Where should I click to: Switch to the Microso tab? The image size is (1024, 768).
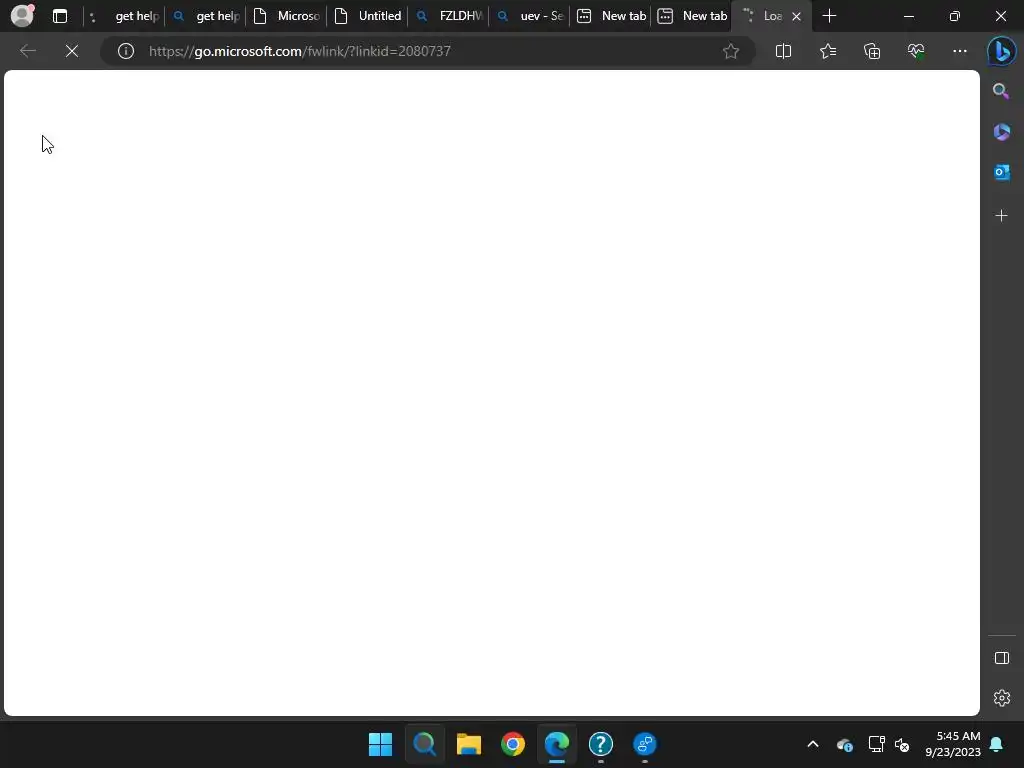click(x=287, y=16)
